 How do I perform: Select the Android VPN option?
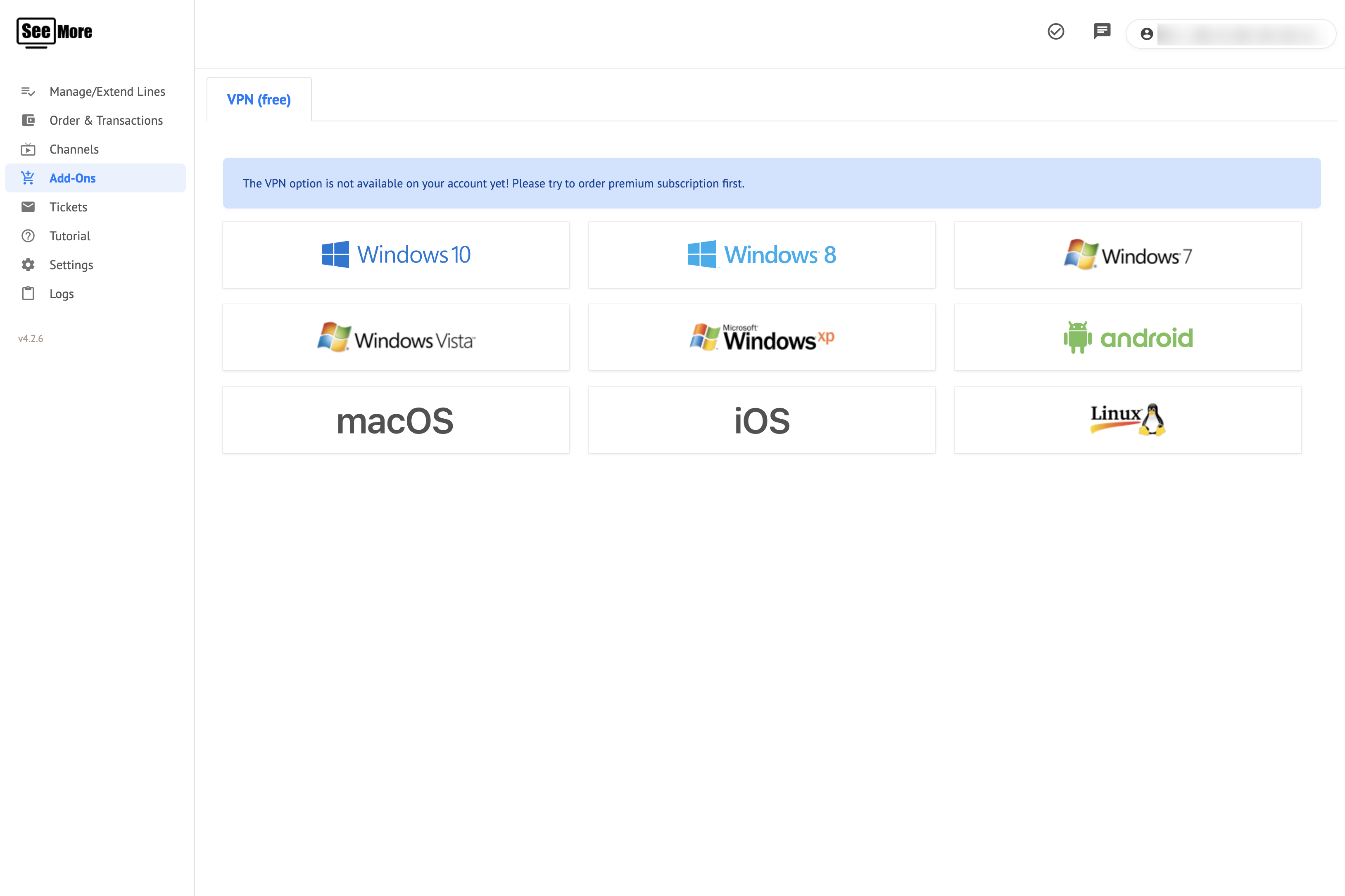click(1127, 338)
